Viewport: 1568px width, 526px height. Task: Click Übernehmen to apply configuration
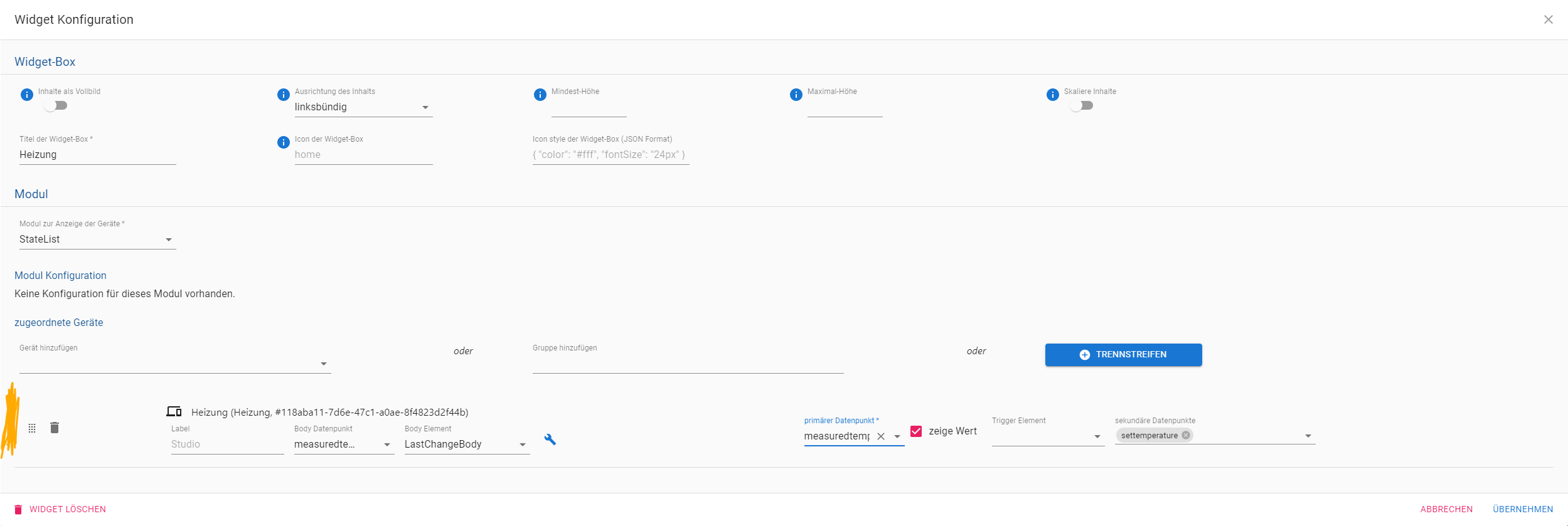click(x=1523, y=509)
